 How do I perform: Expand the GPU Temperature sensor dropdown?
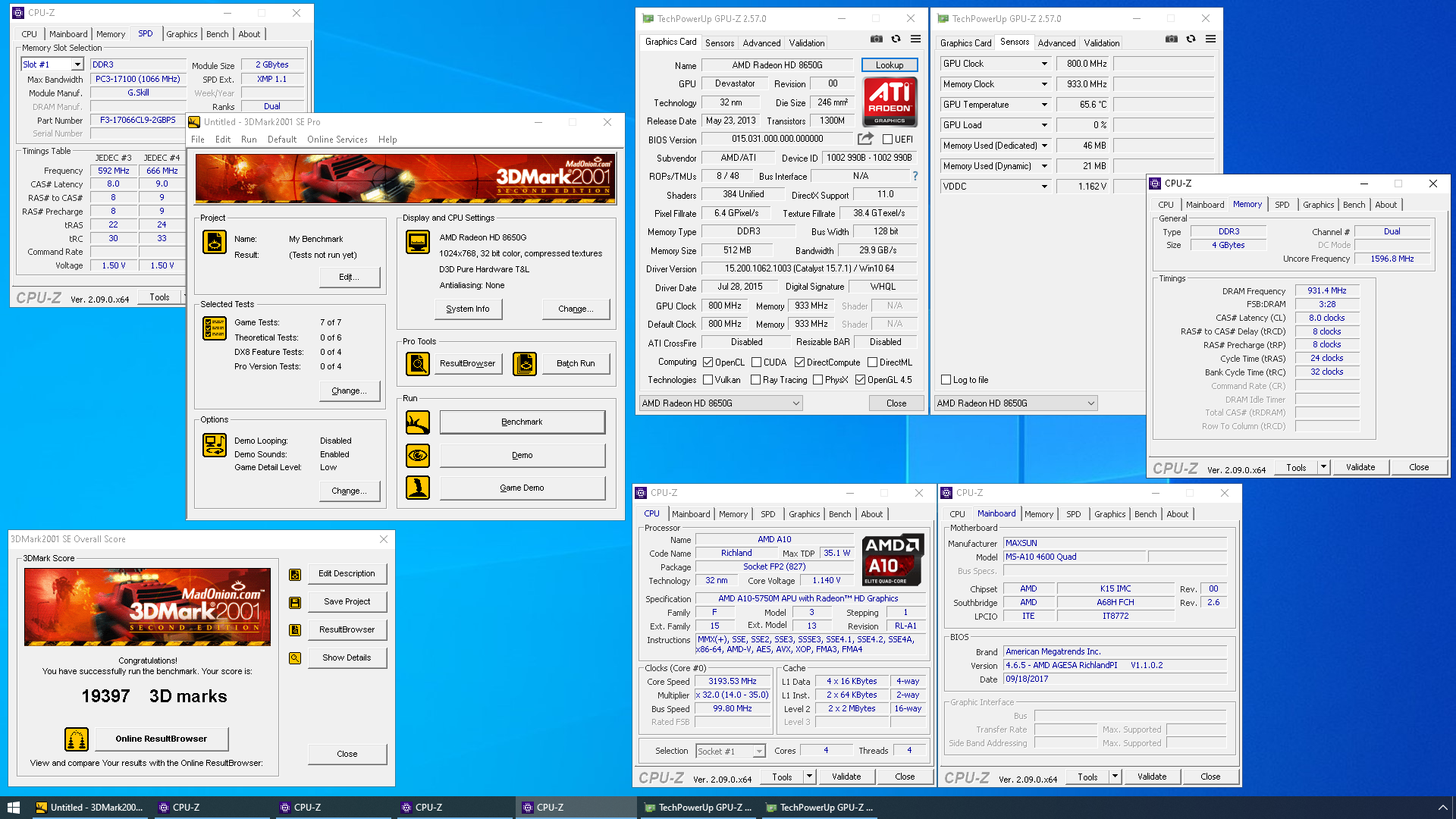click(1044, 105)
